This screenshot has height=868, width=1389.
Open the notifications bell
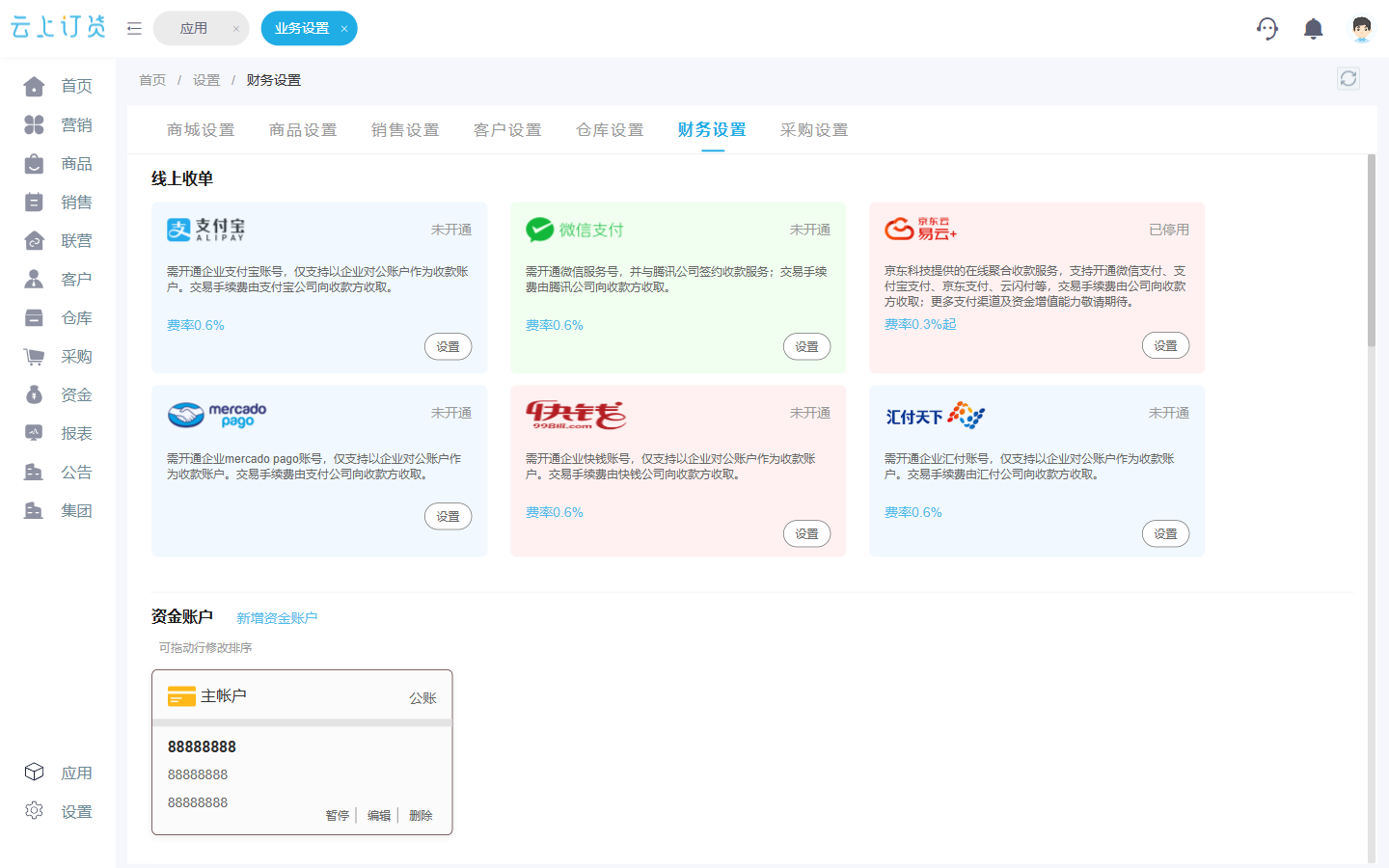tap(1313, 29)
